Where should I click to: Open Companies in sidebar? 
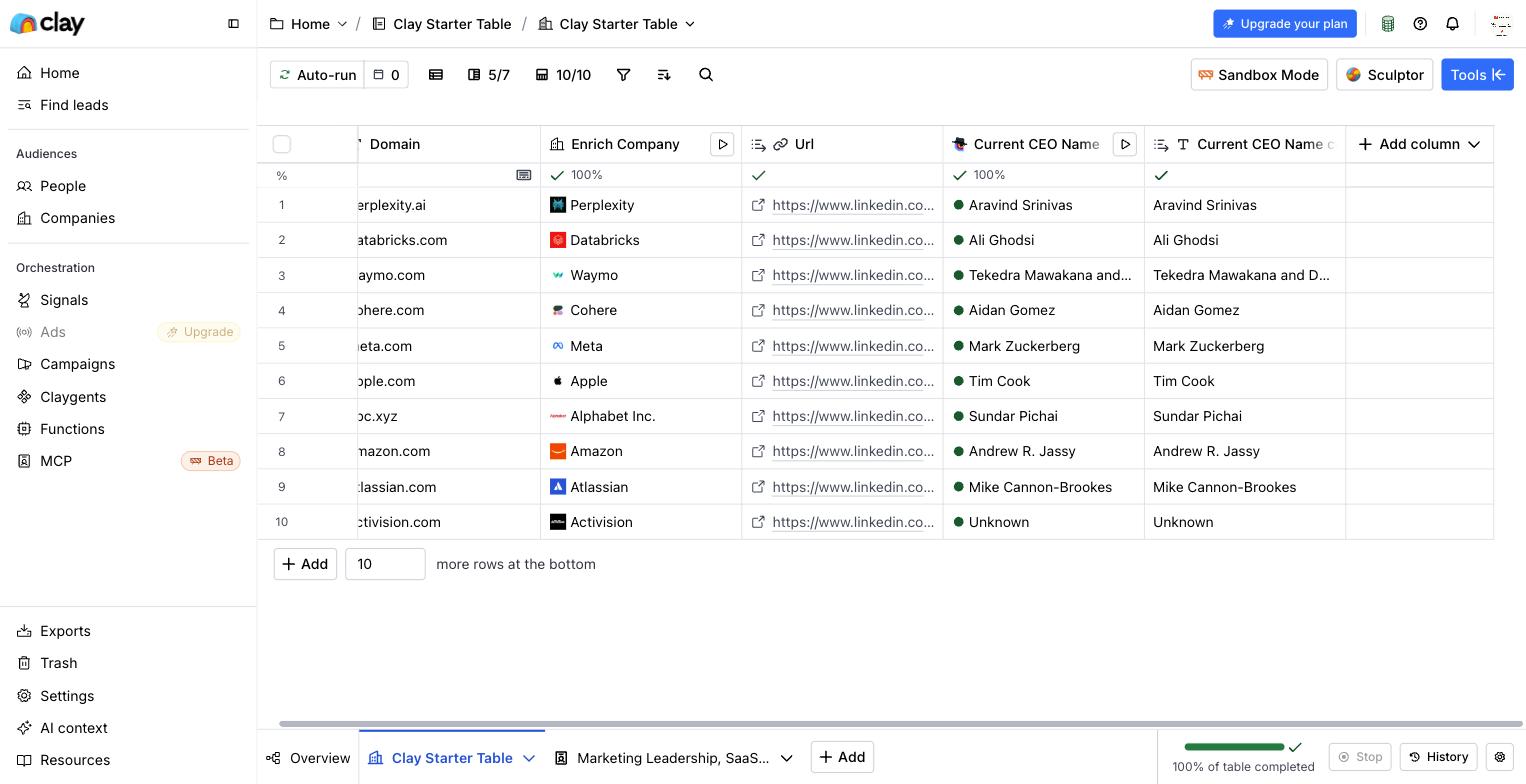128,218
